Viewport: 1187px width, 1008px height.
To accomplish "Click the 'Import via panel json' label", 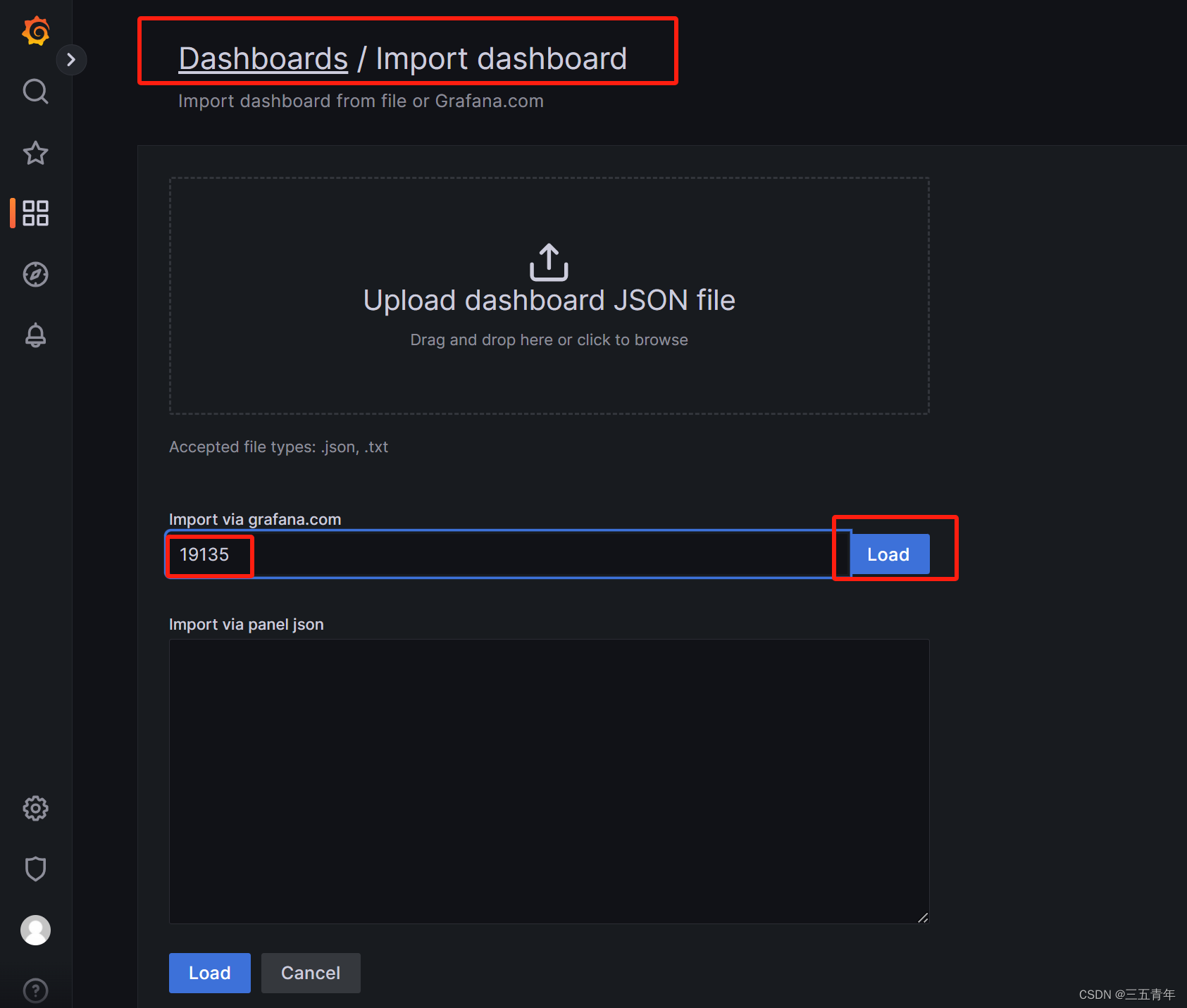I will [x=247, y=625].
